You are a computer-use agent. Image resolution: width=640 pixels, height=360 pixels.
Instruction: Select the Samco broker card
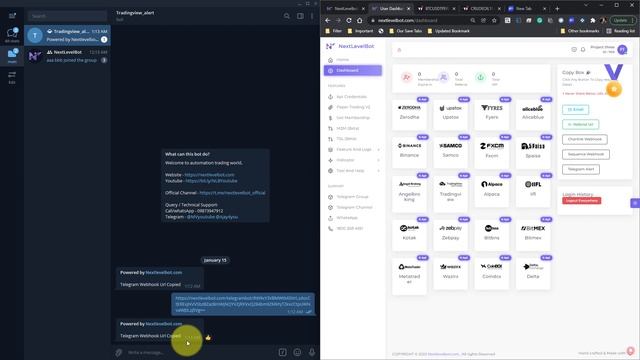[x=451, y=152]
